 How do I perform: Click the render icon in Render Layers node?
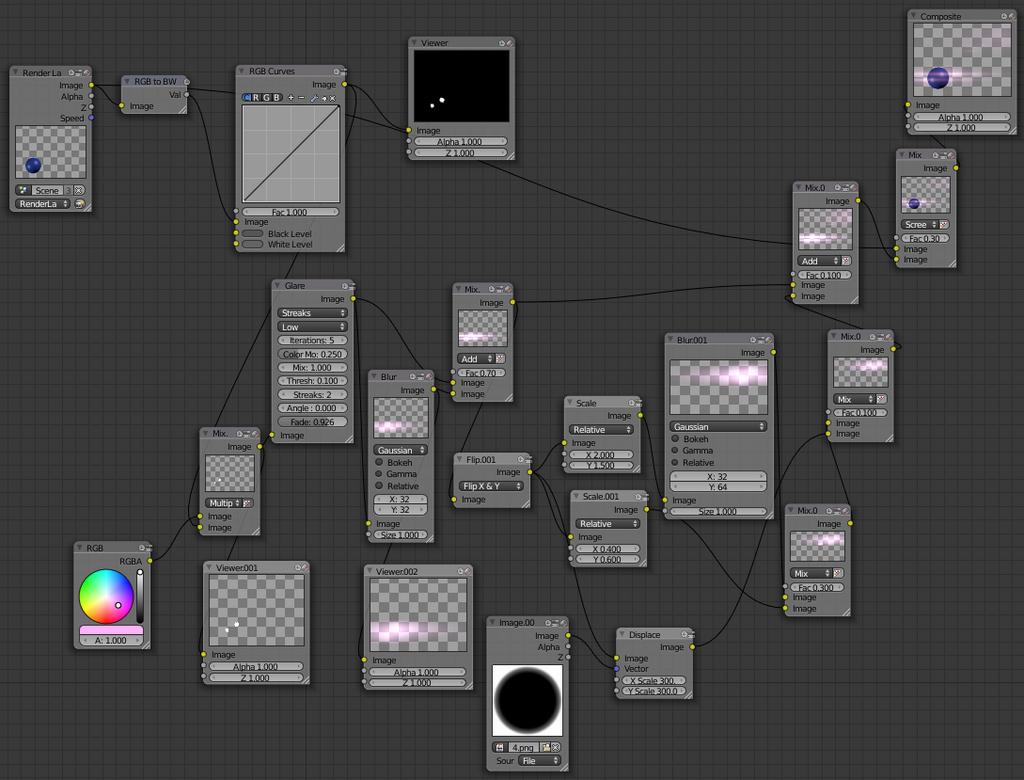coord(80,204)
